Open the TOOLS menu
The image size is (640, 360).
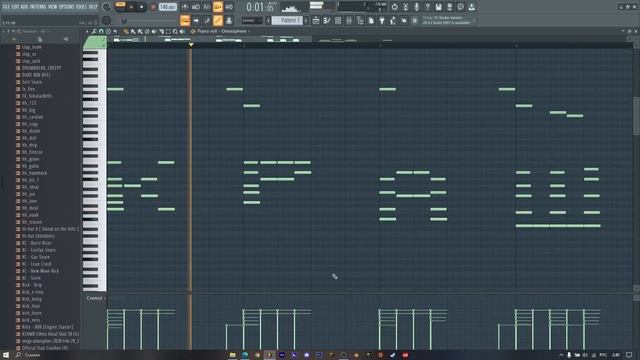pos(82,7)
